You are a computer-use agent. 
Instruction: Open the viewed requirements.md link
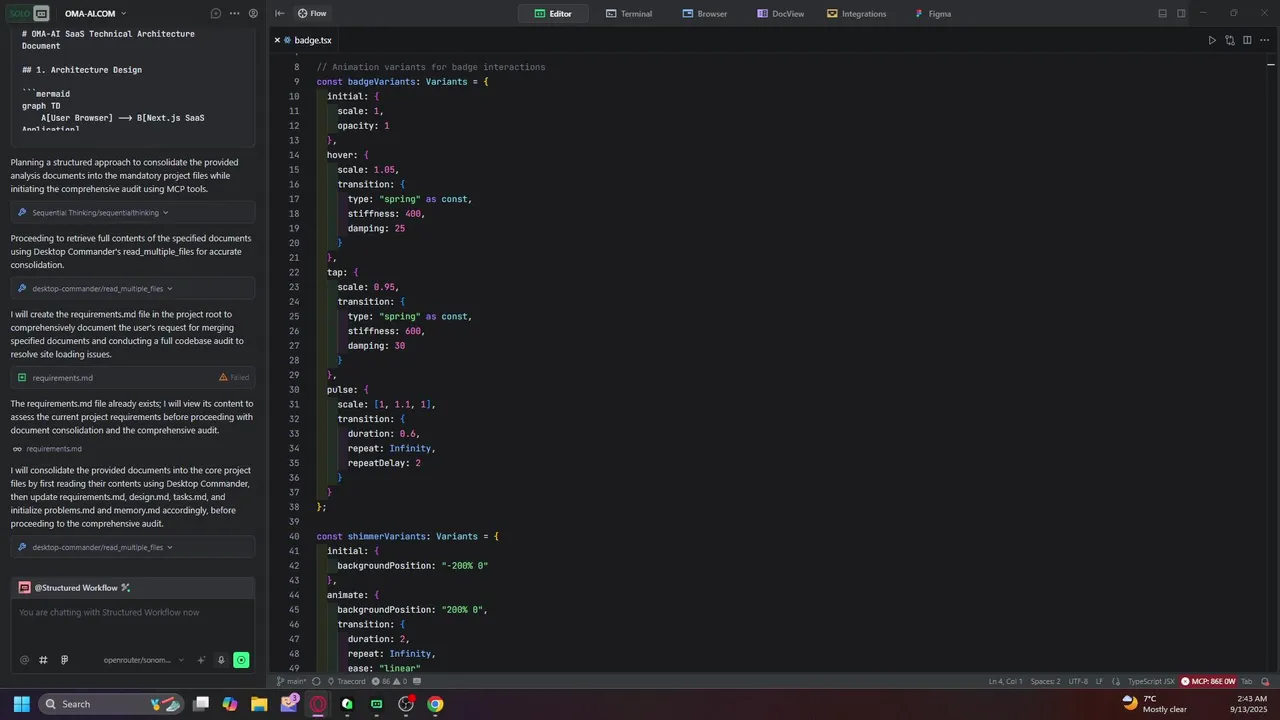(x=47, y=449)
